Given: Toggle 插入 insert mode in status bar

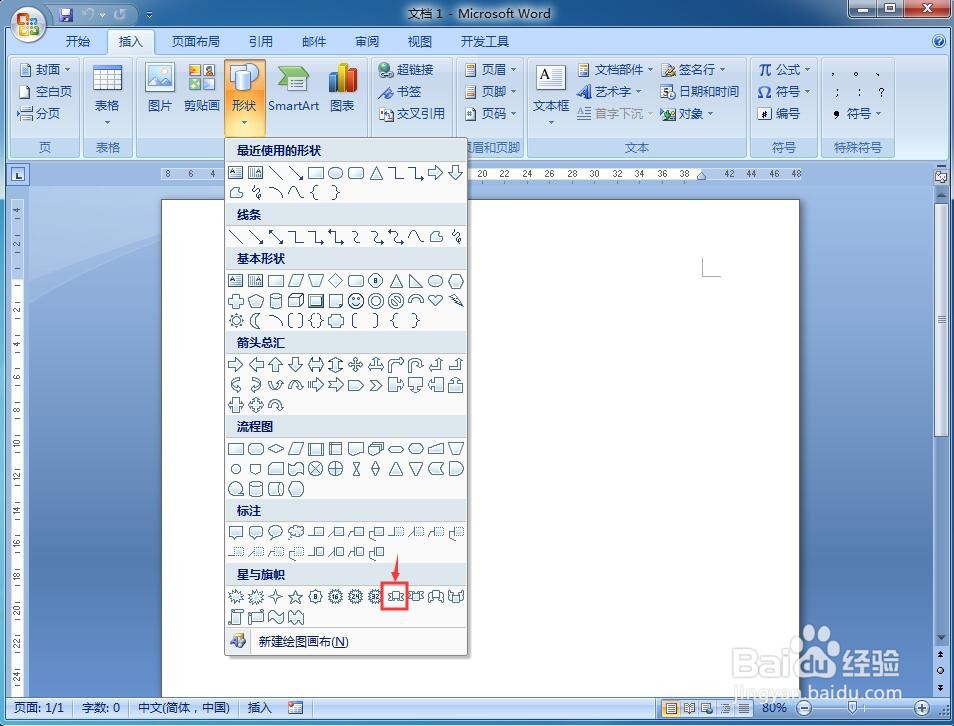Looking at the screenshot, I should tap(259, 708).
